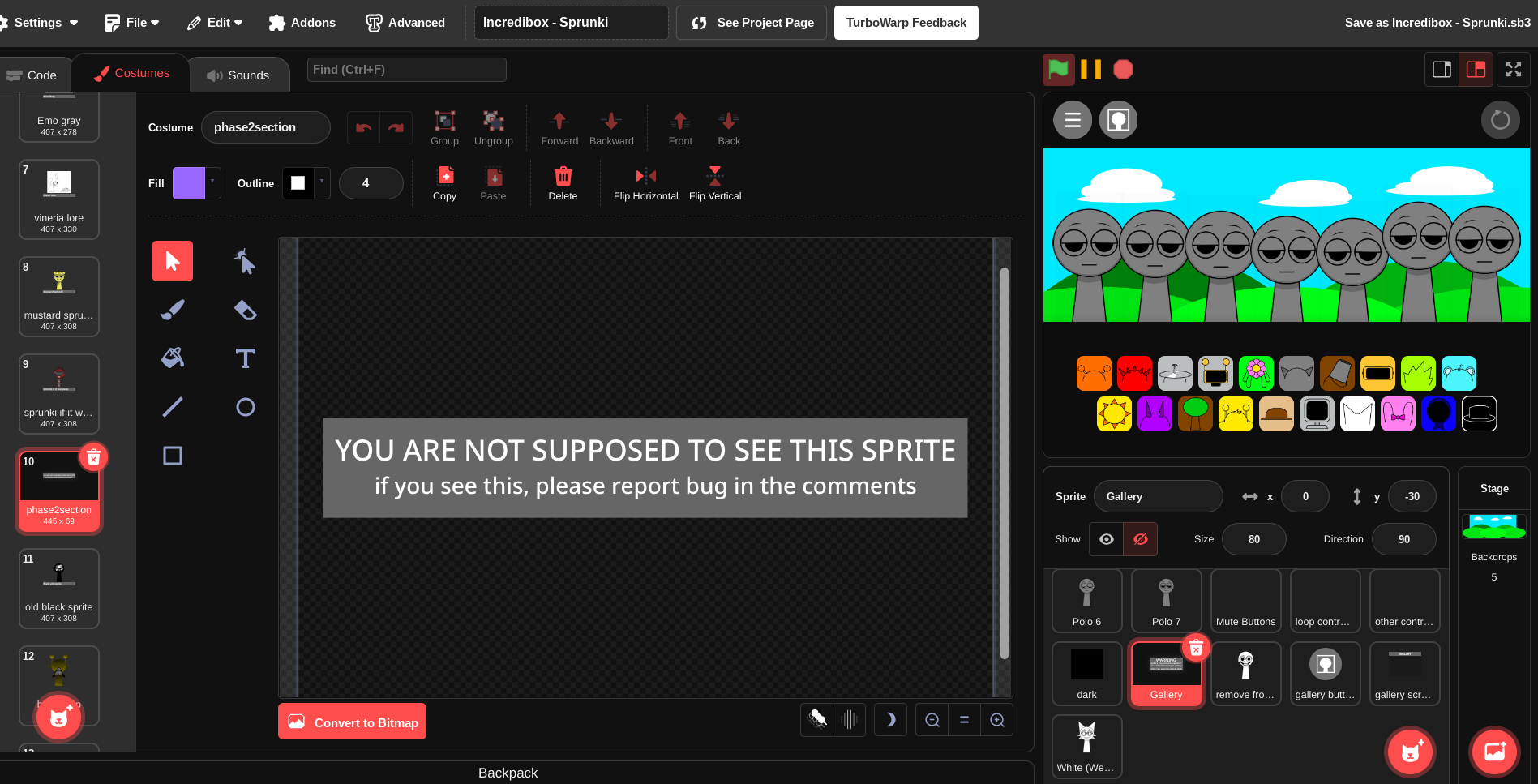Select the arrow Select tool

(173, 261)
